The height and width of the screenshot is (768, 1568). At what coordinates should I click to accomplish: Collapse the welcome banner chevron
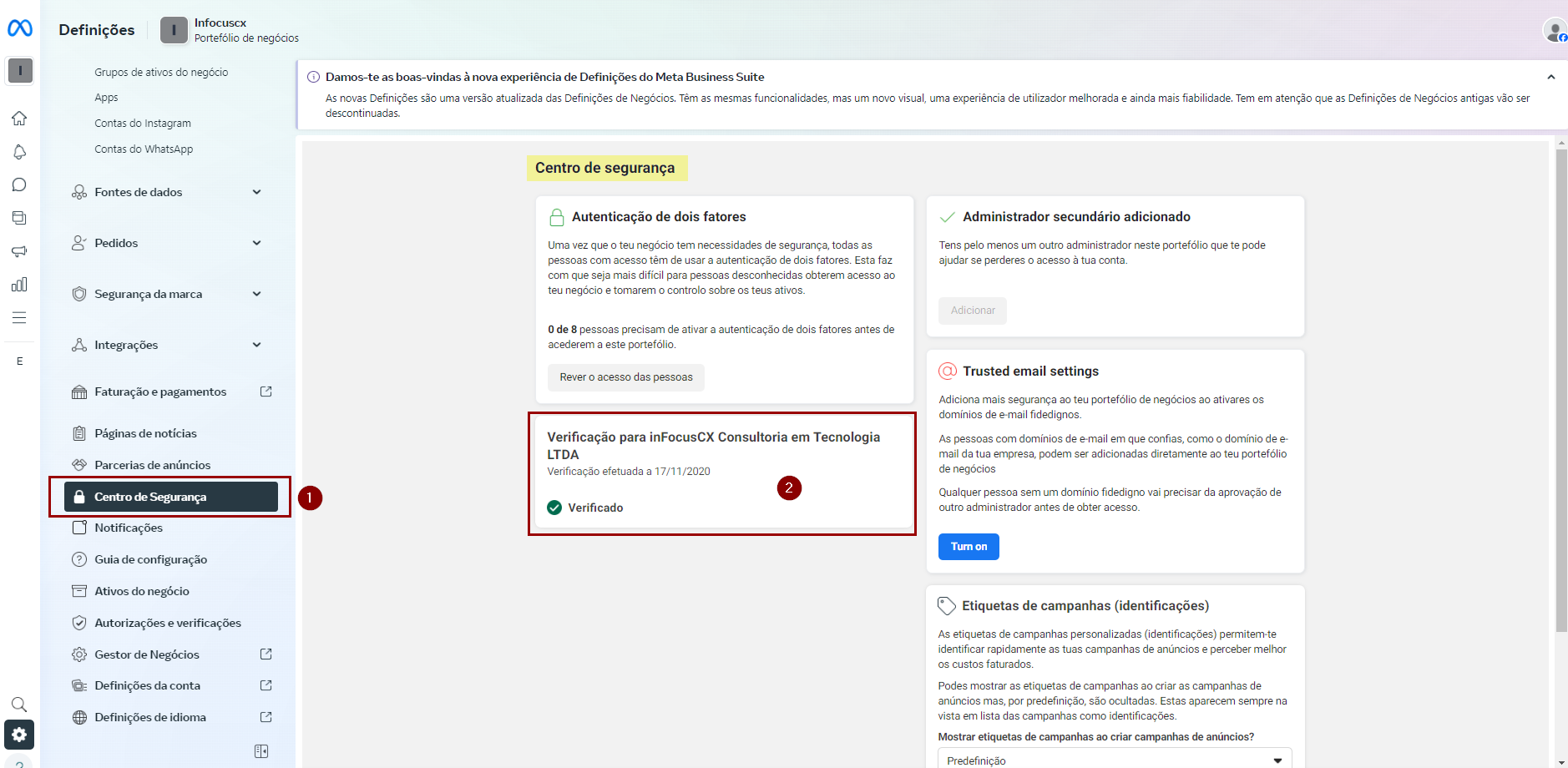point(1550,77)
